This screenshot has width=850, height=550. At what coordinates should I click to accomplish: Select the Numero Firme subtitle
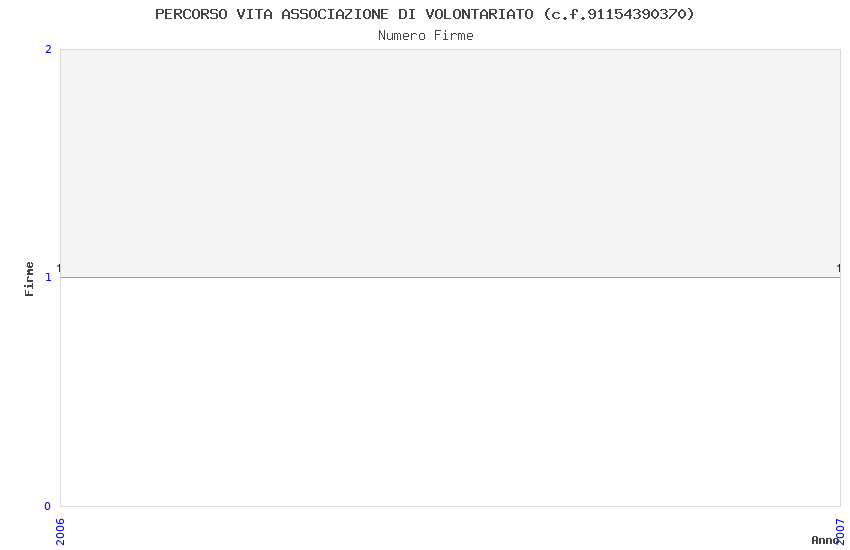coord(426,36)
